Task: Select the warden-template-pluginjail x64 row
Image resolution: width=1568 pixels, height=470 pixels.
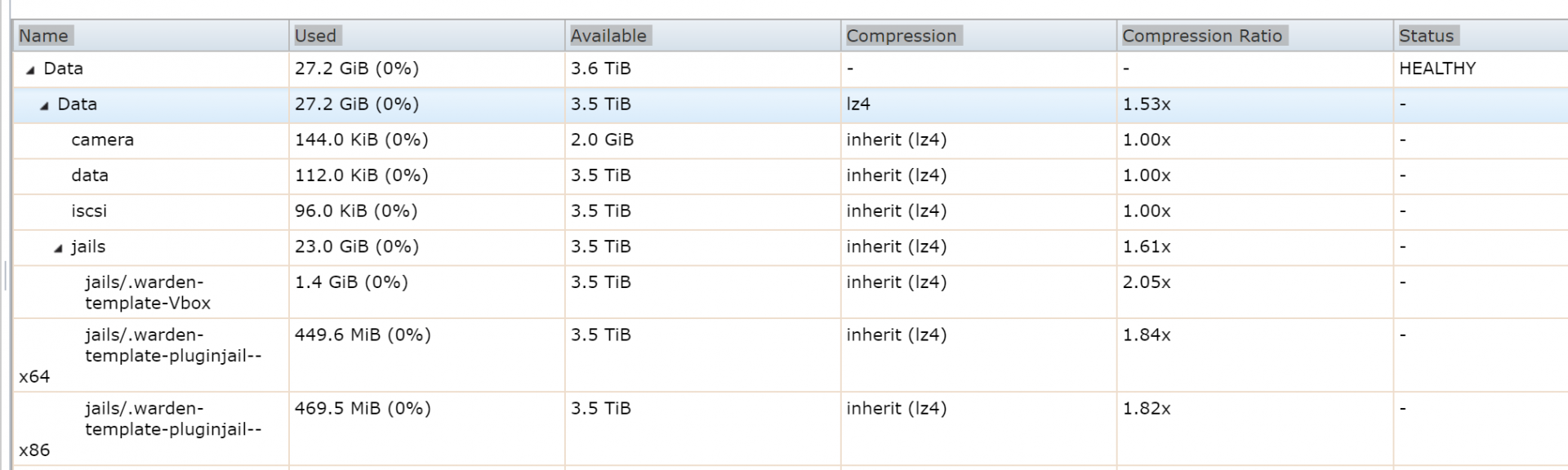Action: click(x=790, y=355)
